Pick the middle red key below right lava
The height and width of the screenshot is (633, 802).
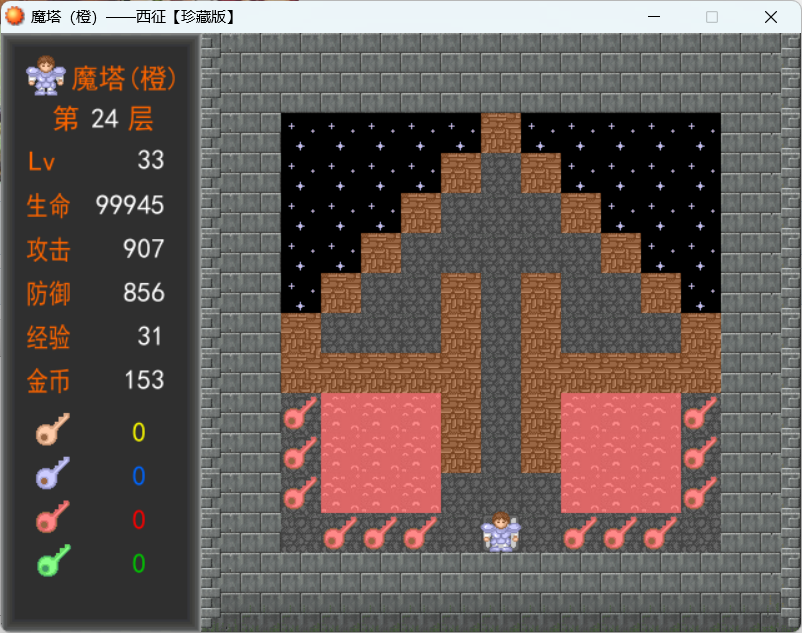click(x=620, y=533)
